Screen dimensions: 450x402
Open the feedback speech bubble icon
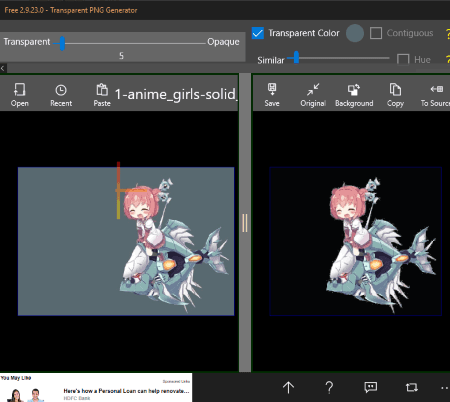[x=371, y=387]
